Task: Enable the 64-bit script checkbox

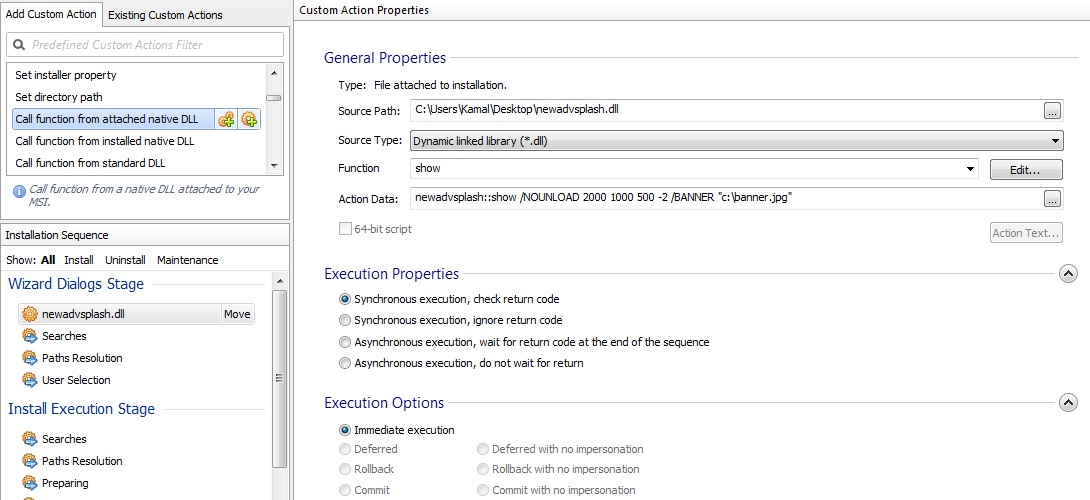Action: coord(345,229)
